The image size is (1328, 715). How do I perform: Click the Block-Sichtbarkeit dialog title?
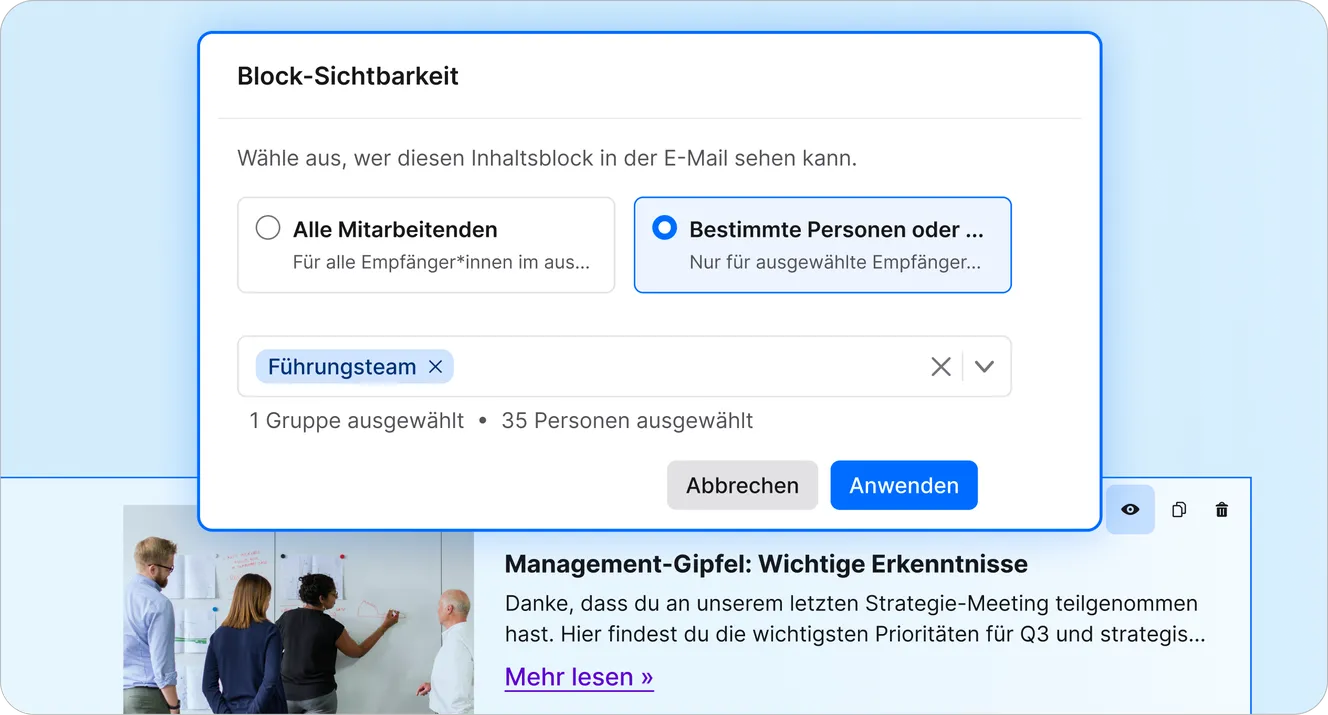tap(348, 76)
